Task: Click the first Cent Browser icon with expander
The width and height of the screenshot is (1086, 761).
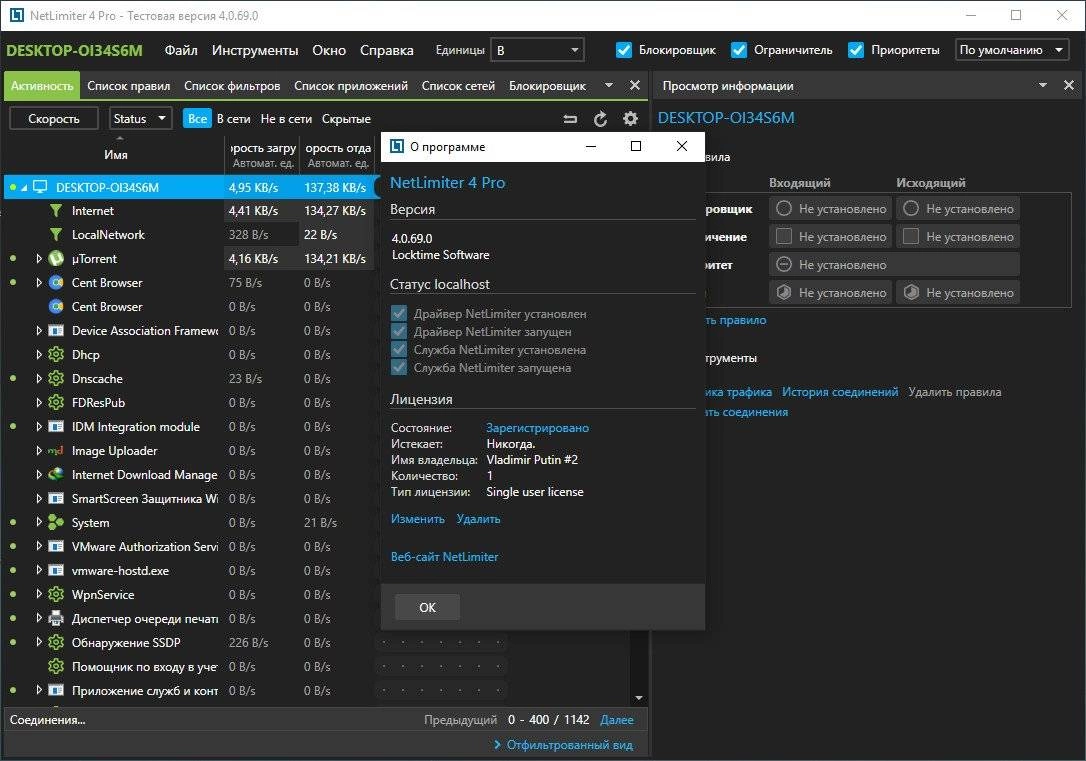Action: [56, 283]
